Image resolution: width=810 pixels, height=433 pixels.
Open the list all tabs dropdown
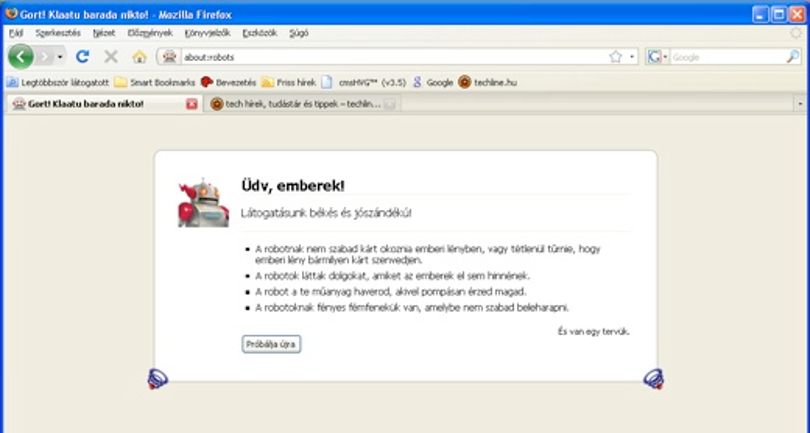(x=800, y=104)
